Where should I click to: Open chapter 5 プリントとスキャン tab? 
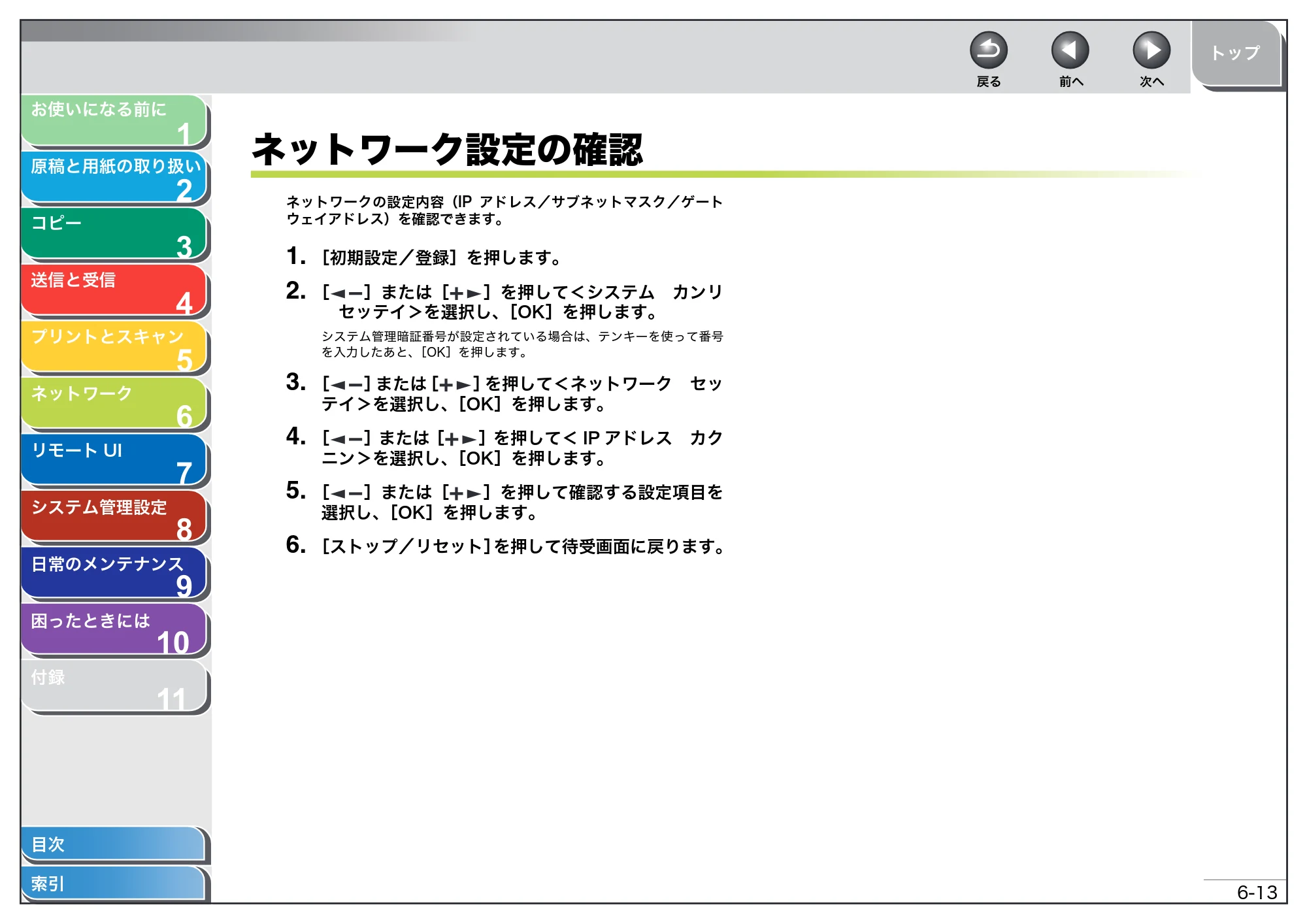click(x=114, y=347)
